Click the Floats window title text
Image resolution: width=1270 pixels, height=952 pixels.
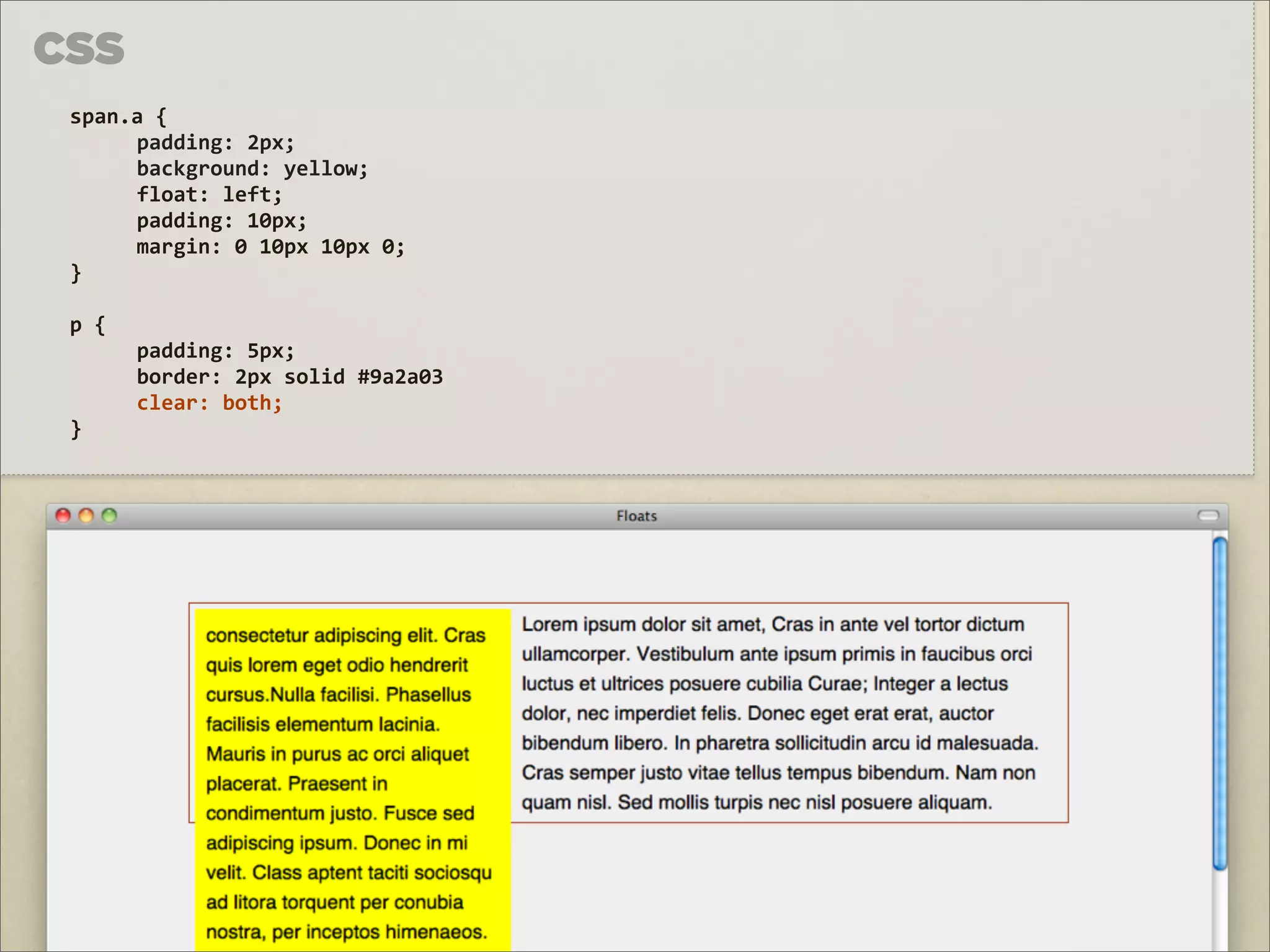click(x=636, y=516)
